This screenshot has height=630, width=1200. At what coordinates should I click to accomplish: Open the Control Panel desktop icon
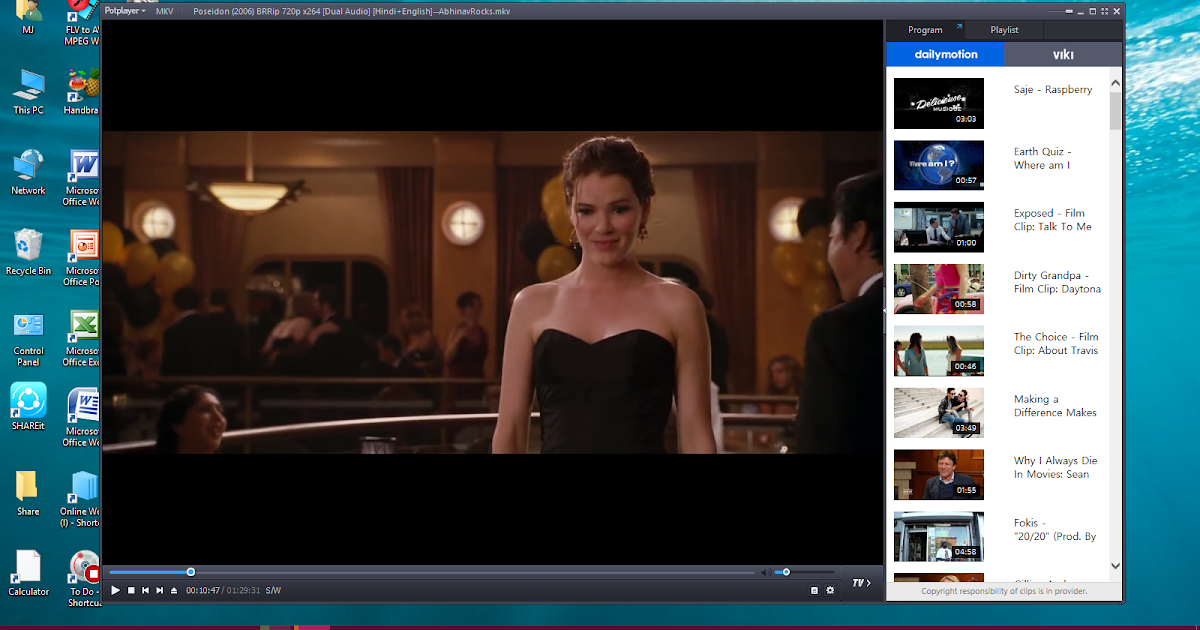pyautogui.click(x=28, y=339)
